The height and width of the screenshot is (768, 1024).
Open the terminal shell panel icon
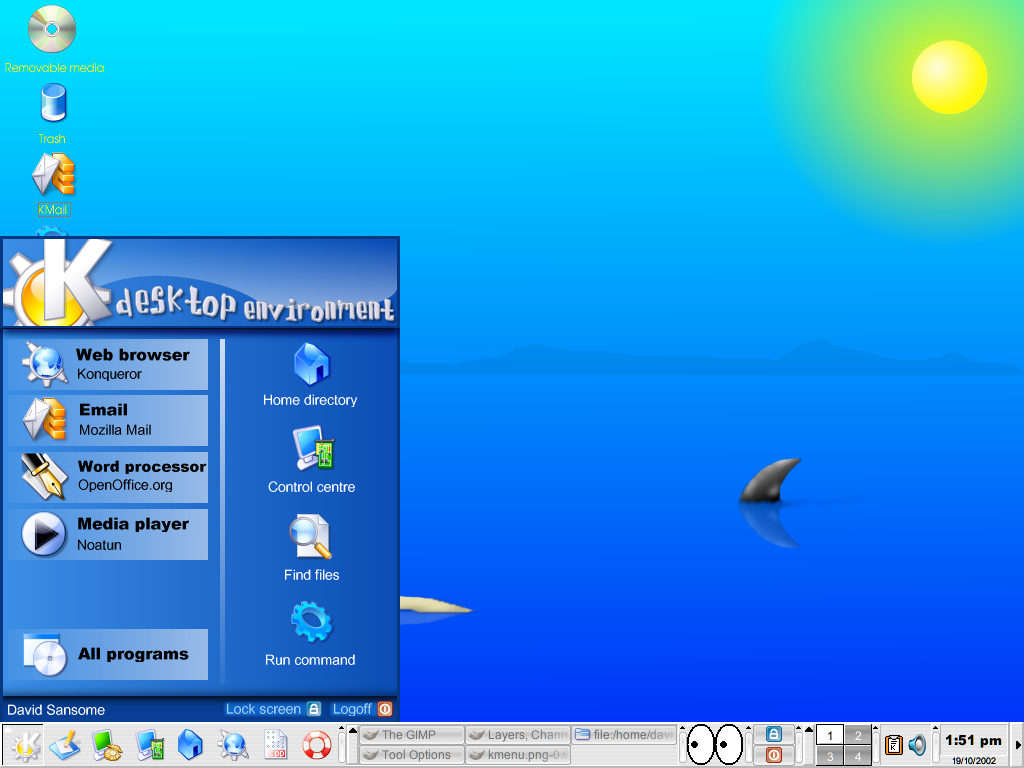(x=106, y=745)
